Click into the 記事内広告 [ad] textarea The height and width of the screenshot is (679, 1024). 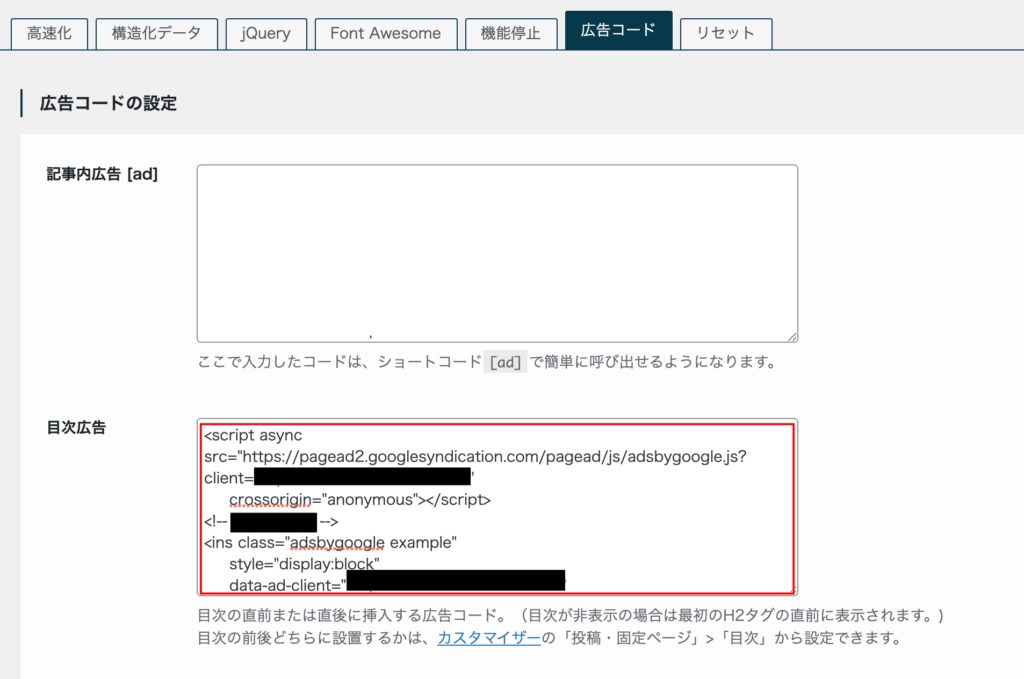coord(497,253)
